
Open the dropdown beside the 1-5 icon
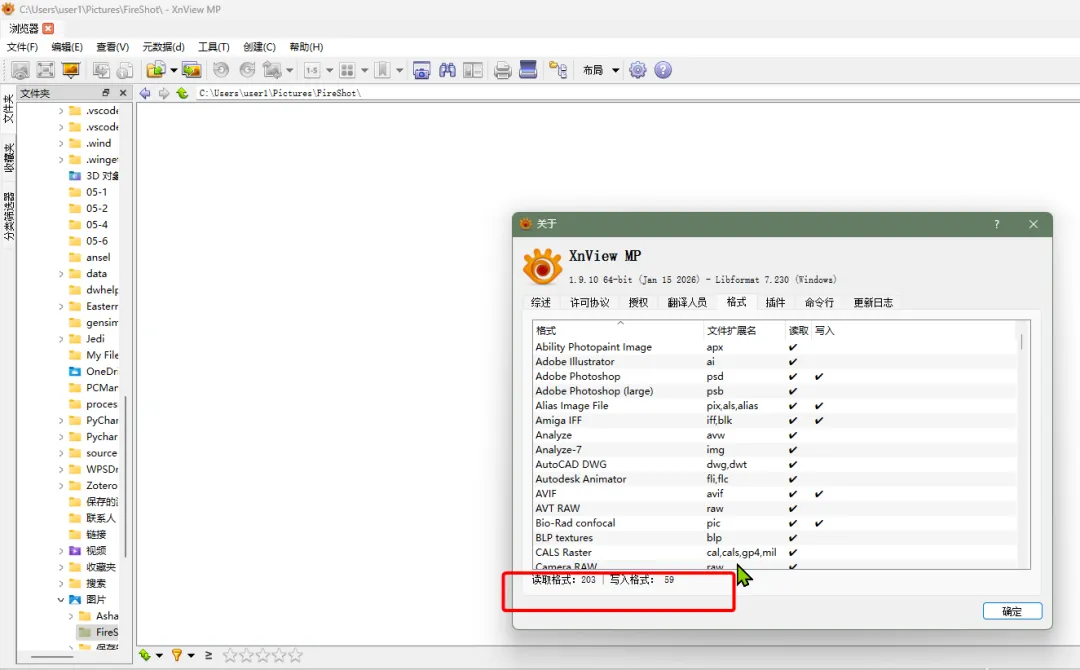[x=329, y=70]
